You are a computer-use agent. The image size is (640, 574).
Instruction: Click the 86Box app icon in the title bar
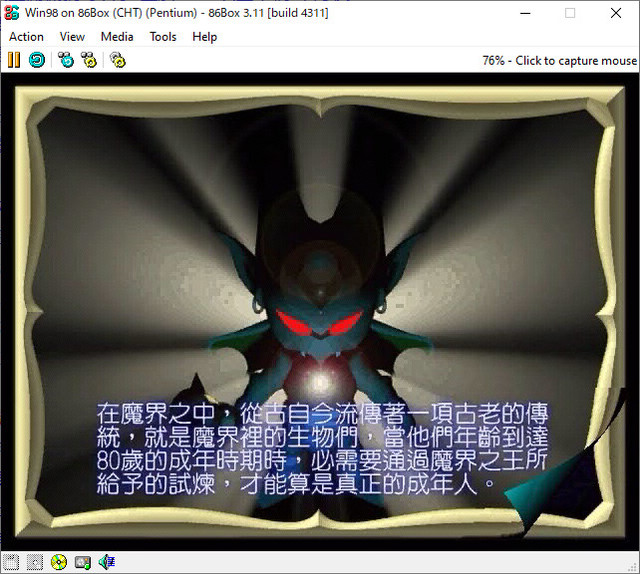(x=11, y=13)
